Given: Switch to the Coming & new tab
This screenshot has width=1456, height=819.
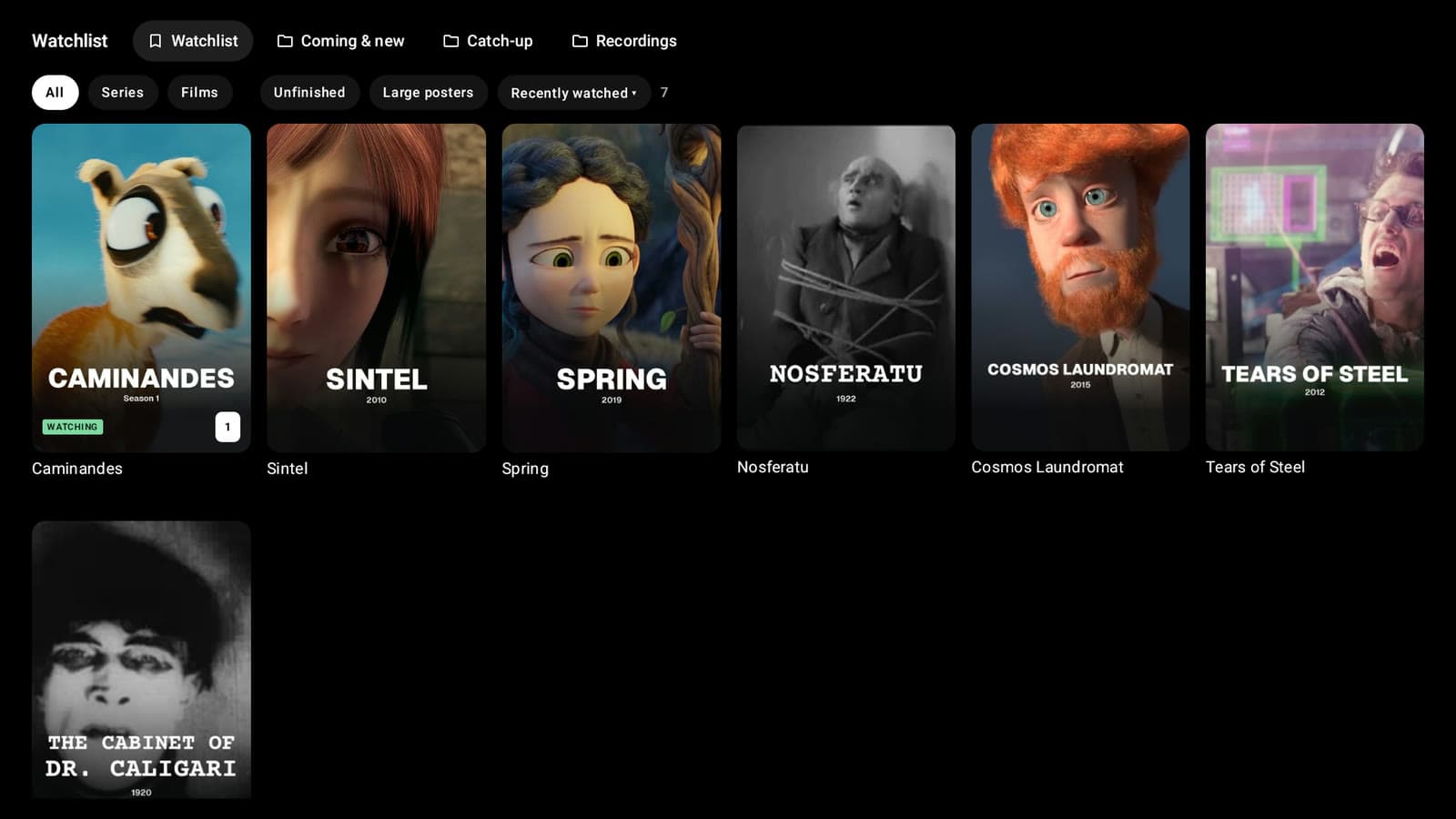Looking at the screenshot, I should tap(340, 41).
